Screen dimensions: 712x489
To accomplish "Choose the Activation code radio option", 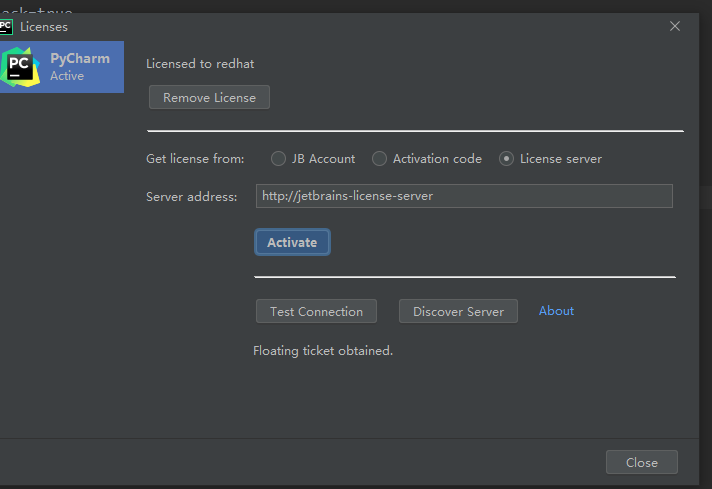I will pyautogui.click(x=379, y=159).
